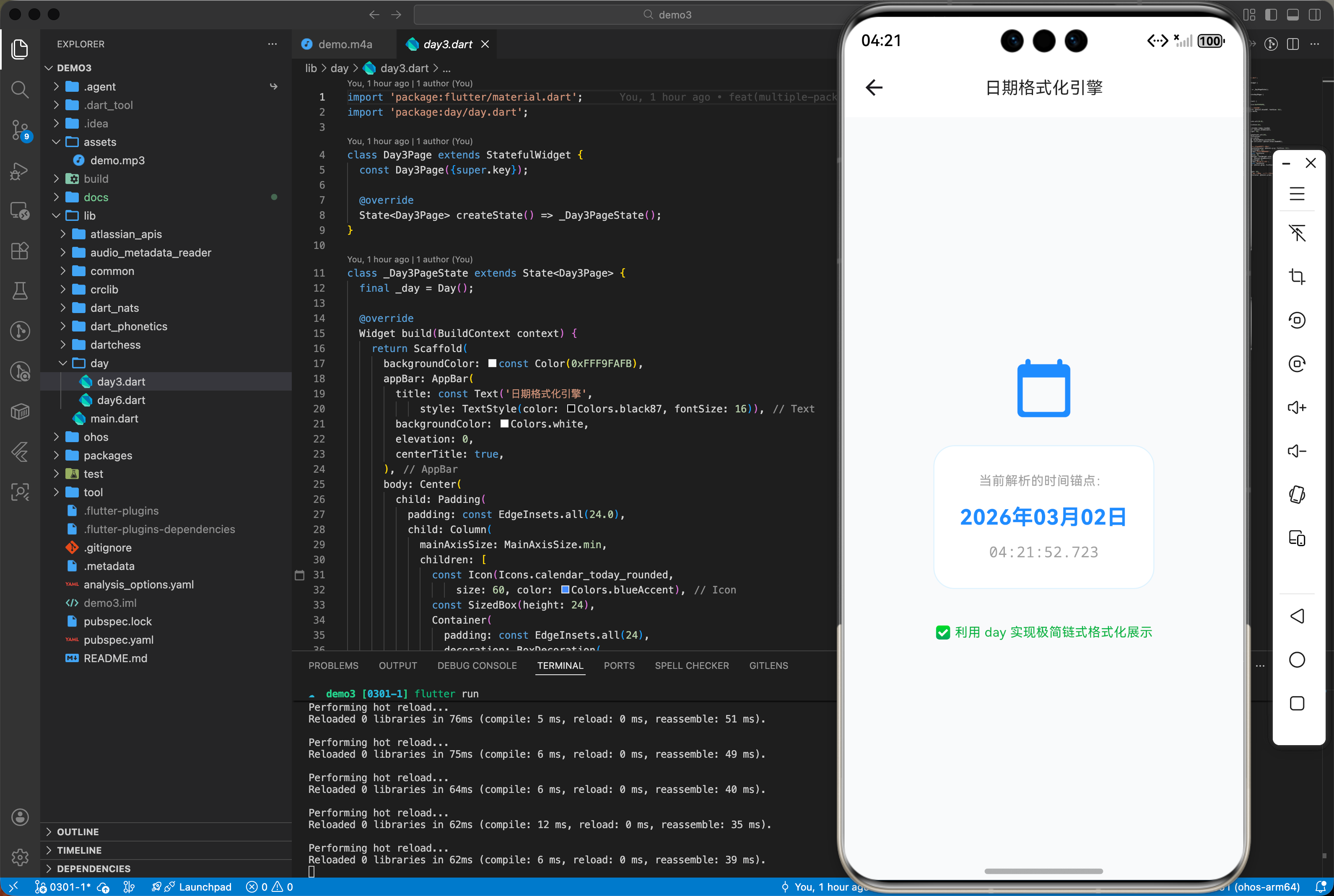
Task: Open the Run and Debug view
Action: [20, 171]
